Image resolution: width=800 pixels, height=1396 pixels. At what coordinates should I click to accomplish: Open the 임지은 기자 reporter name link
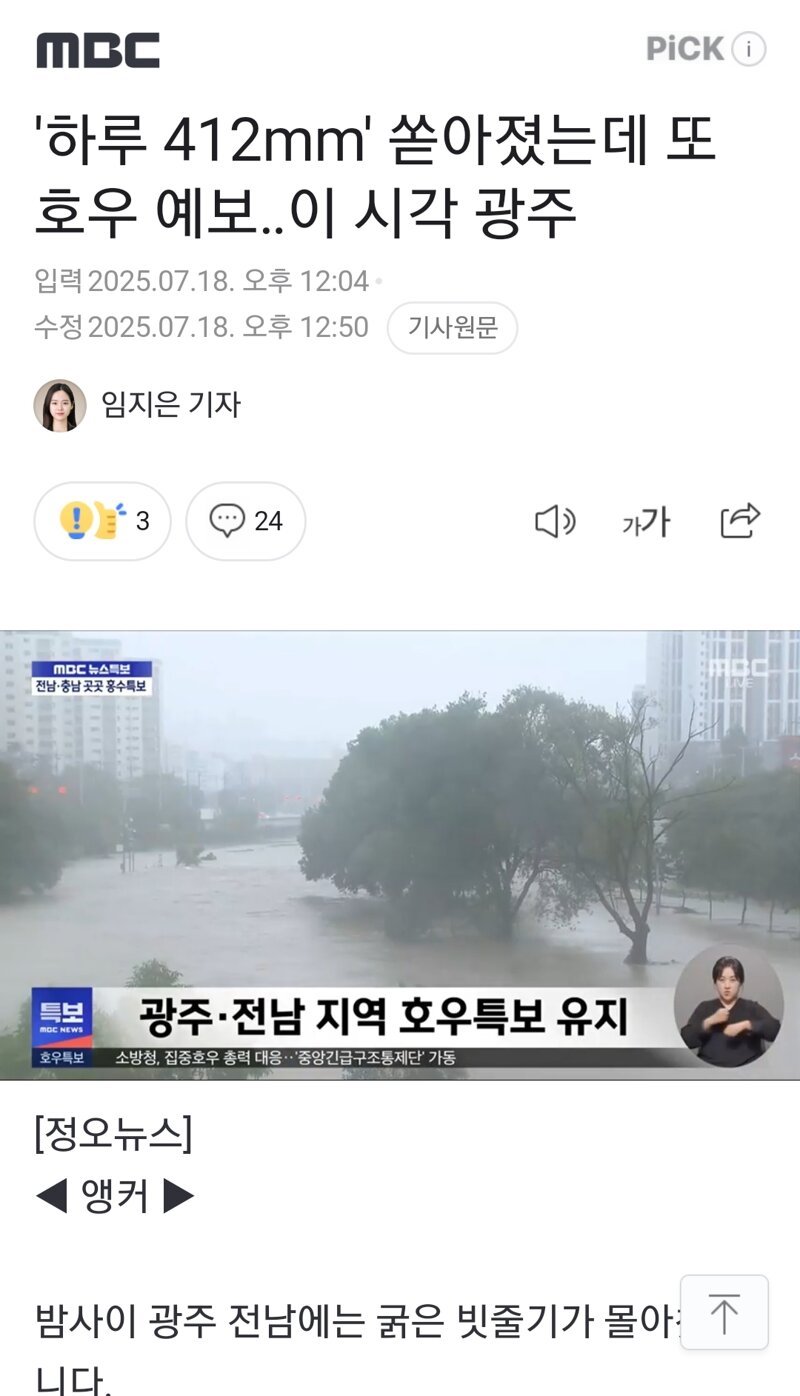click(x=171, y=405)
